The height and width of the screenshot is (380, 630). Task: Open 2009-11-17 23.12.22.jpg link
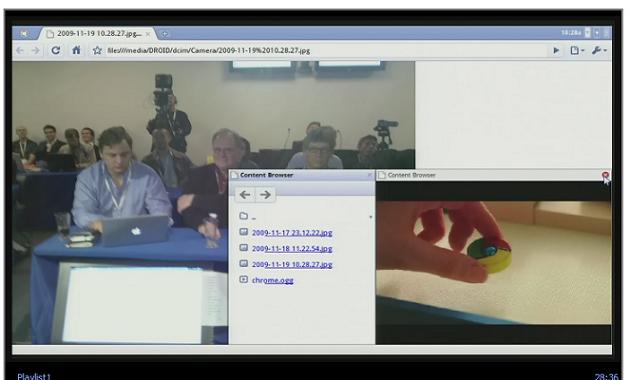point(292,233)
